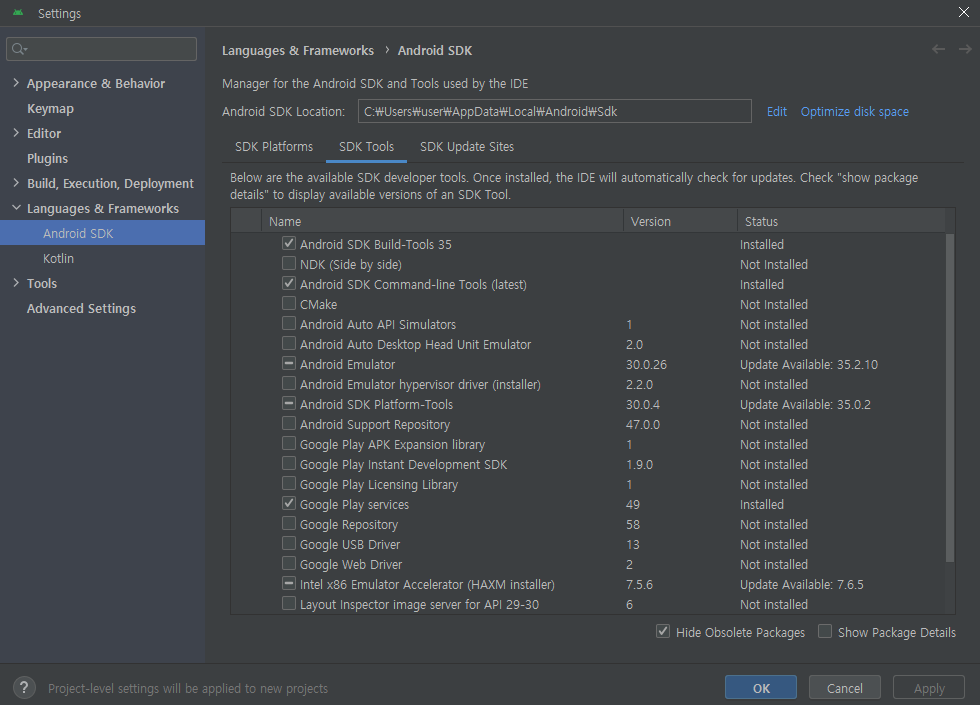Check Android Emulator hypervisor driver (installer)
The image size is (980, 705).
tap(289, 383)
